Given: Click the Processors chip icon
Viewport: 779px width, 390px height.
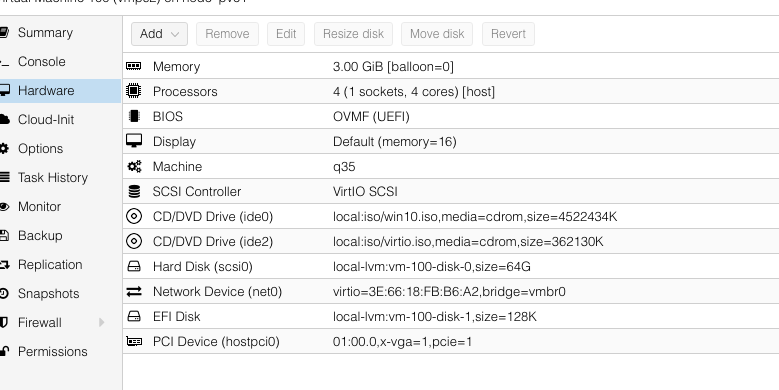Looking at the screenshot, I should 134,91.
